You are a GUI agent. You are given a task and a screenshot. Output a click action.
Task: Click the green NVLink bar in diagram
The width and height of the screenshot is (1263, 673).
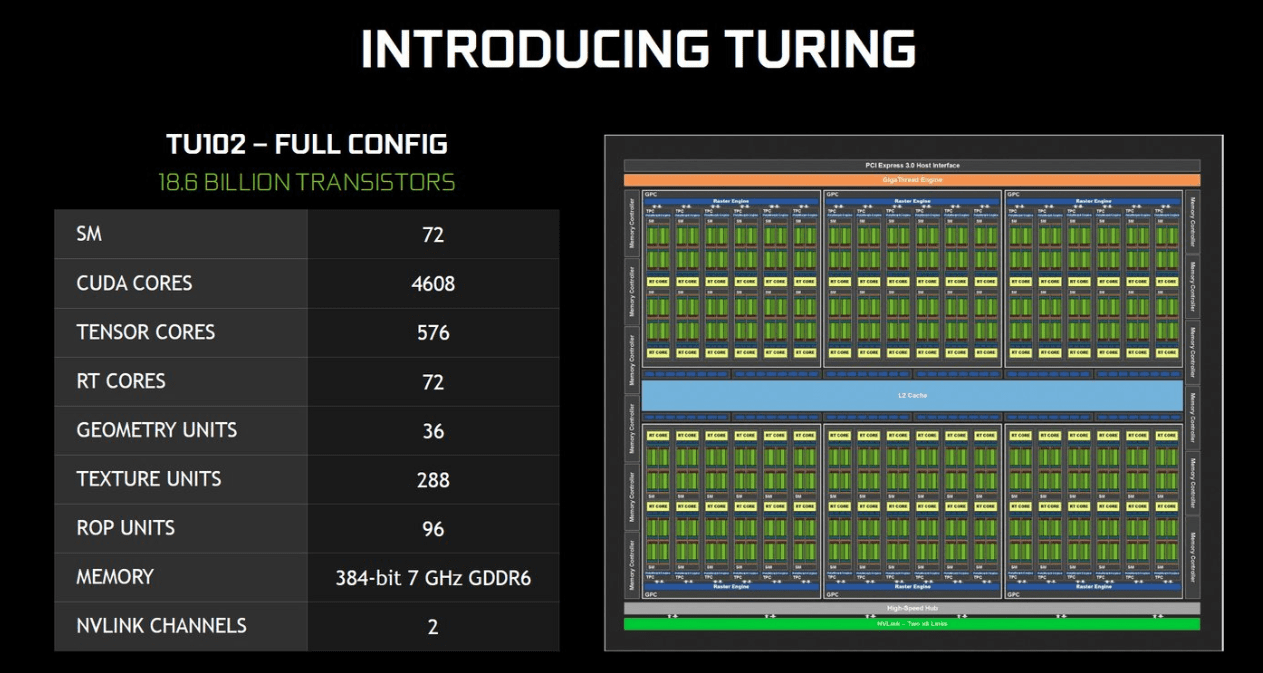click(912, 624)
